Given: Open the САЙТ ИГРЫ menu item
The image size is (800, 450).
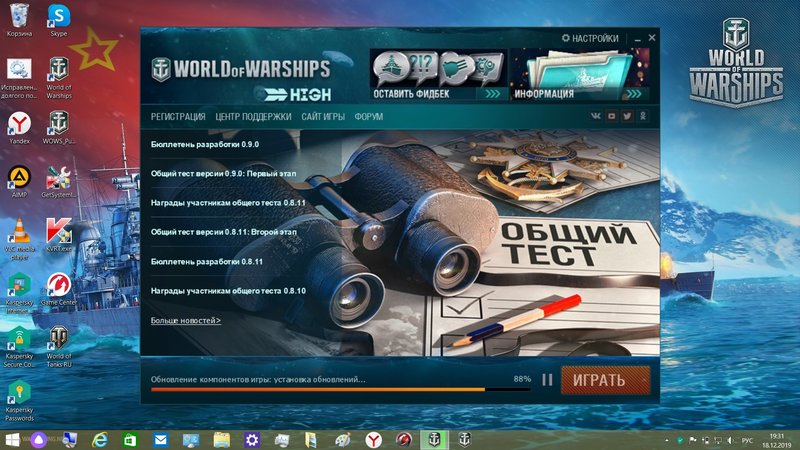Looking at the screenshot, I should point(323,117).
